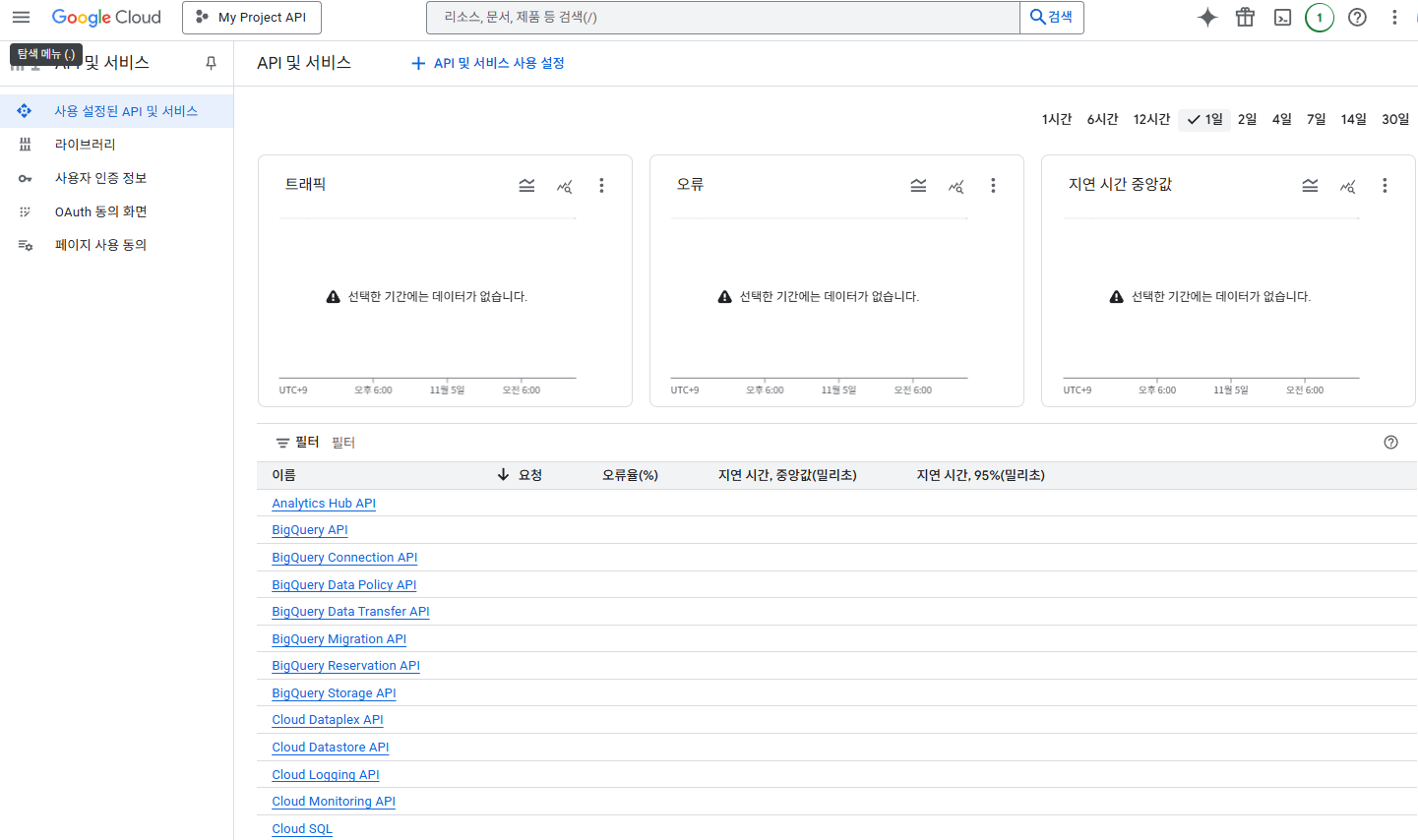Screen dimensions: 1418x840
Task: Select the 12시간 time range
Action: [1151, 119]
